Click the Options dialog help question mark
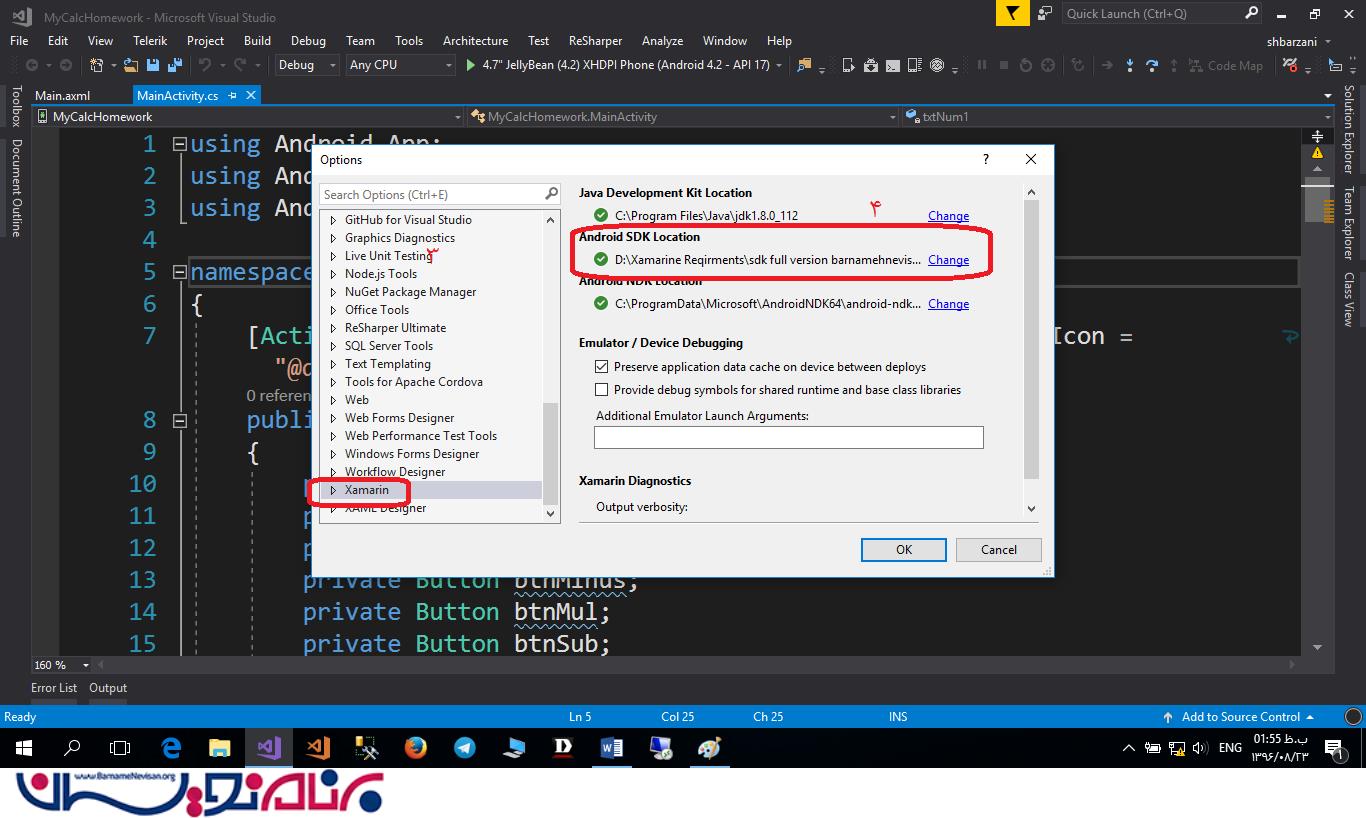This screenshot has width=1366, height=818. click(x=985, y=159)
